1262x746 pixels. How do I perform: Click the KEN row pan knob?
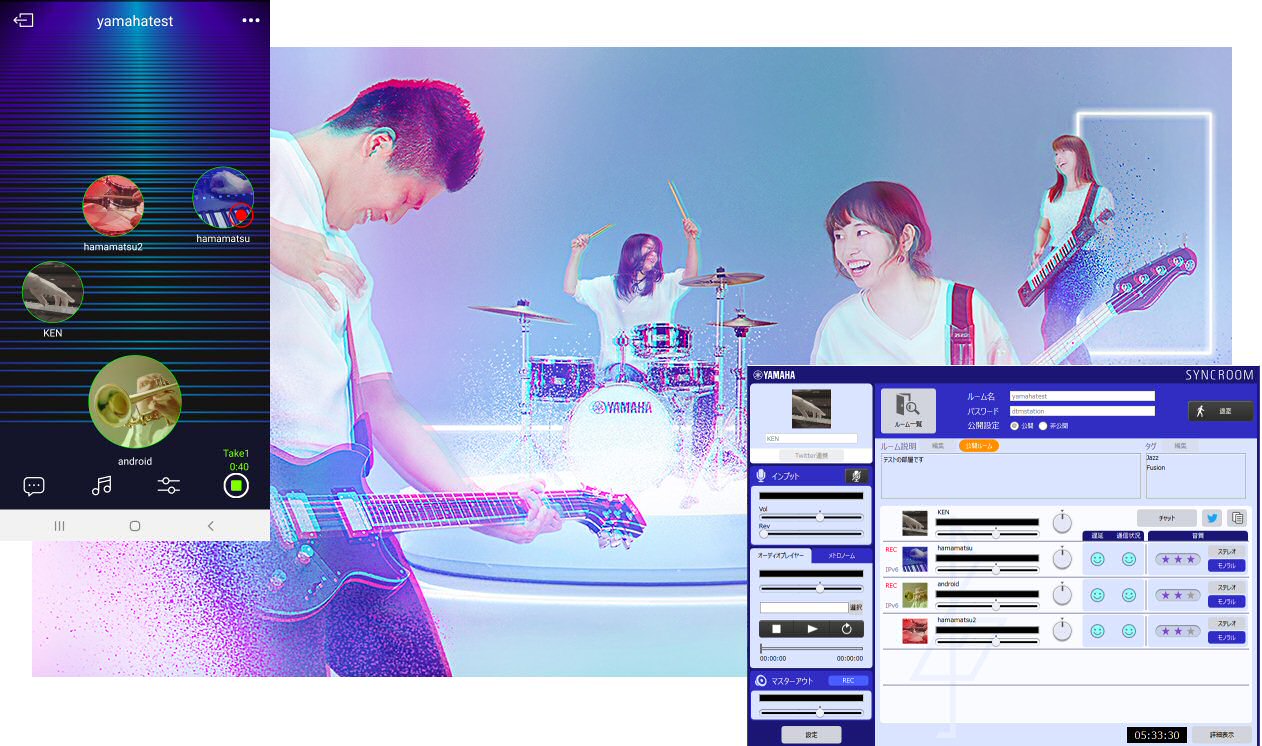pyautogui.click(x=1062, y=523)
